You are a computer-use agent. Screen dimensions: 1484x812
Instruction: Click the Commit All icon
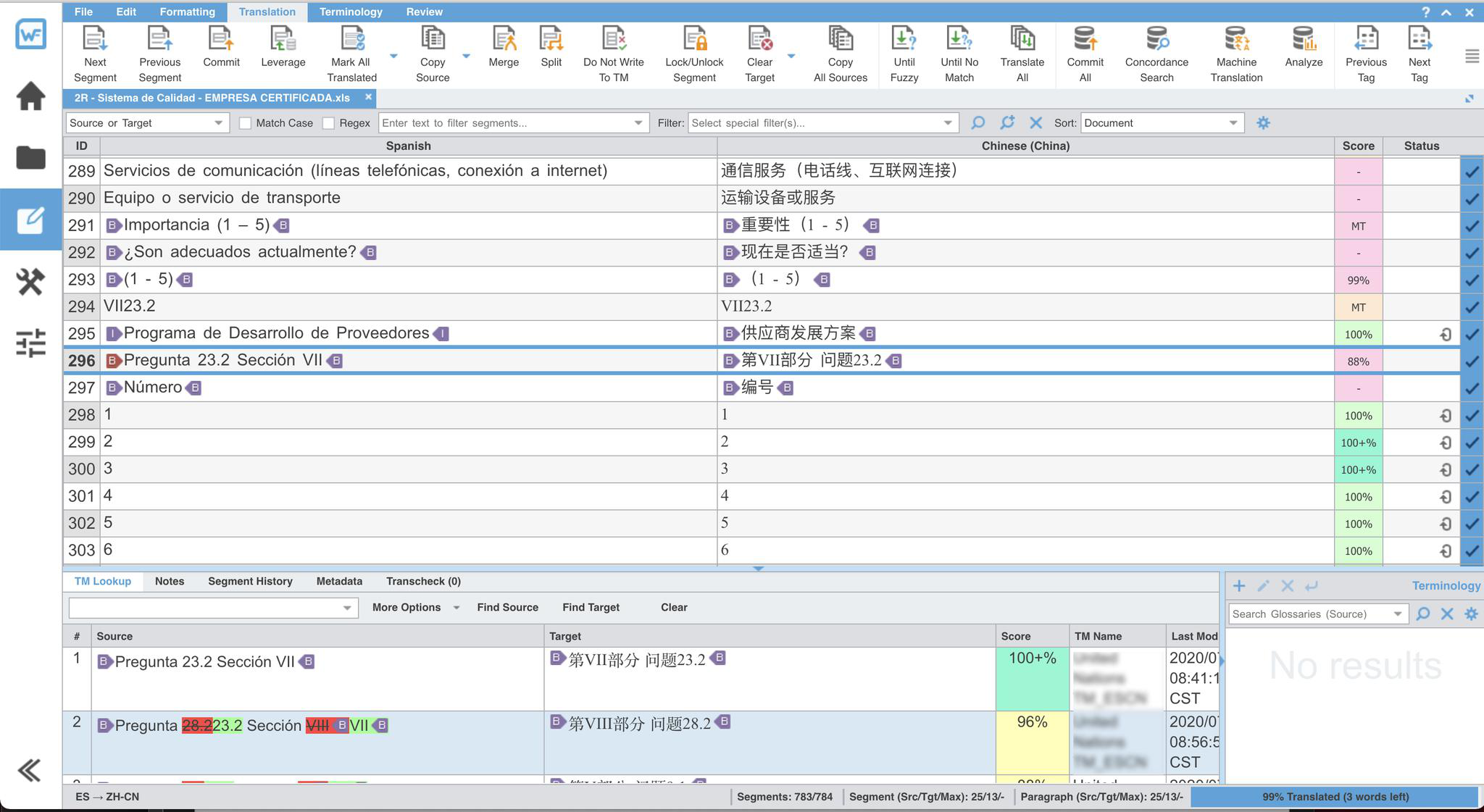point(1085,38)
